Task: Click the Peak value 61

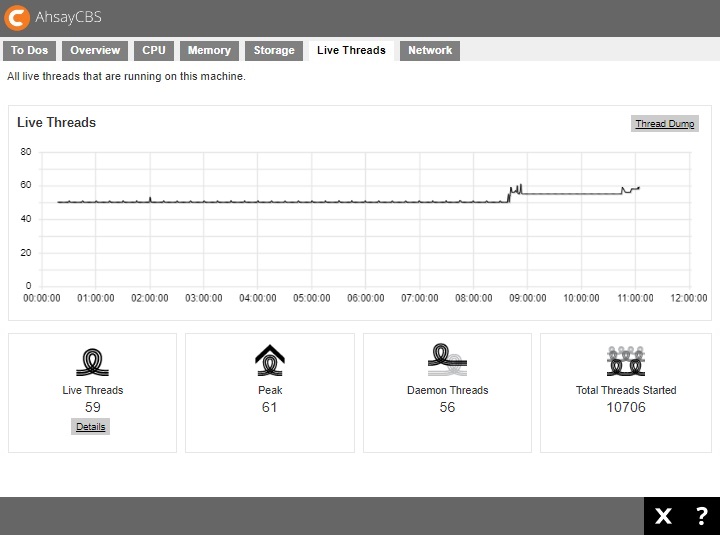Action: pyautogui.click(x=270, y=407)
